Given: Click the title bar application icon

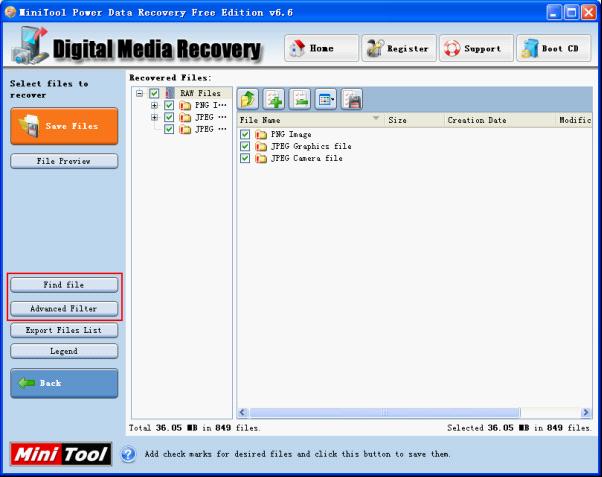Looking at the screenshot, I should pos(10,12).
